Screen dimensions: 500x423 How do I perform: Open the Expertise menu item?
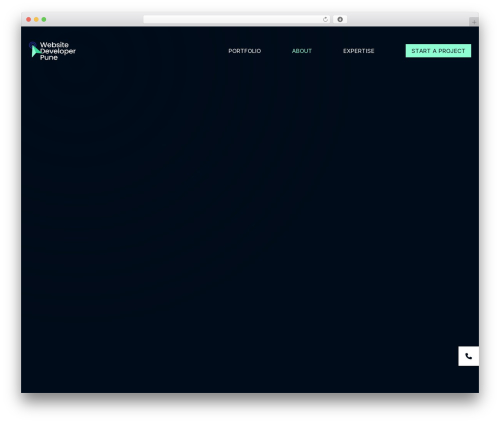(x=359, y=51)
